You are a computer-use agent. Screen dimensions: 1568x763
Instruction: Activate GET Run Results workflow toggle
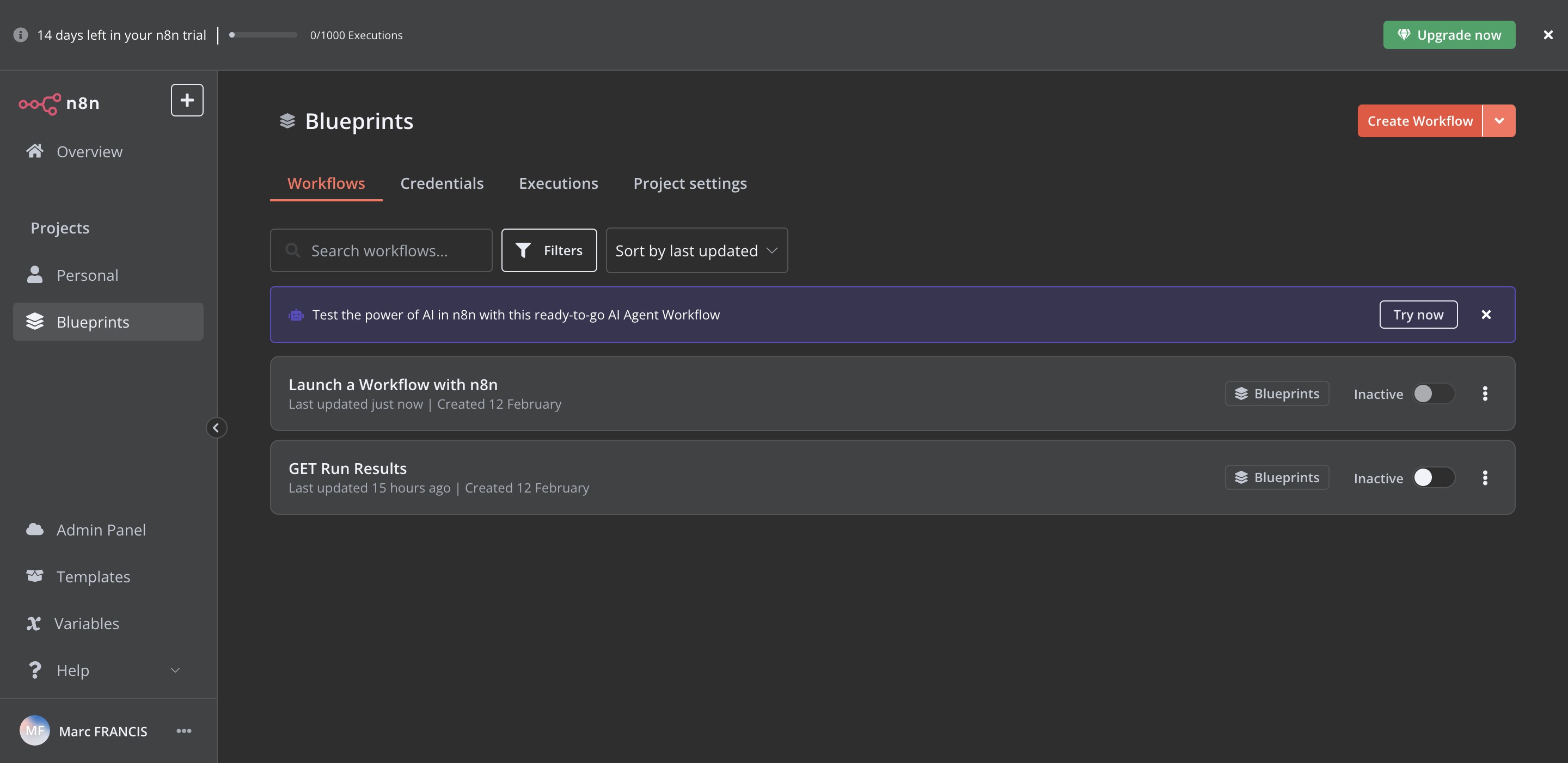click(x=1434, y=478)
